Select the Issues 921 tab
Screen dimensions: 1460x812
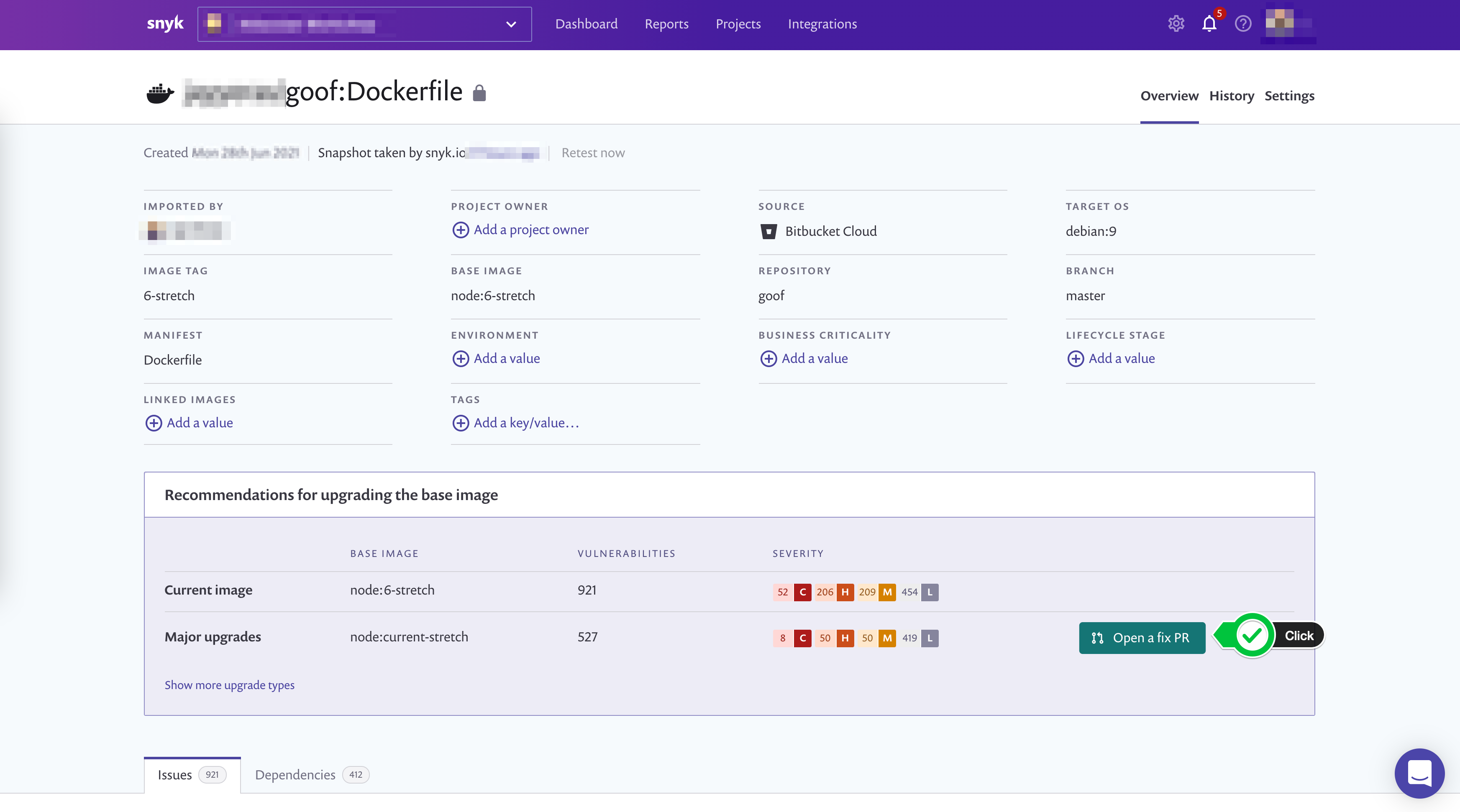click(192, 775)
